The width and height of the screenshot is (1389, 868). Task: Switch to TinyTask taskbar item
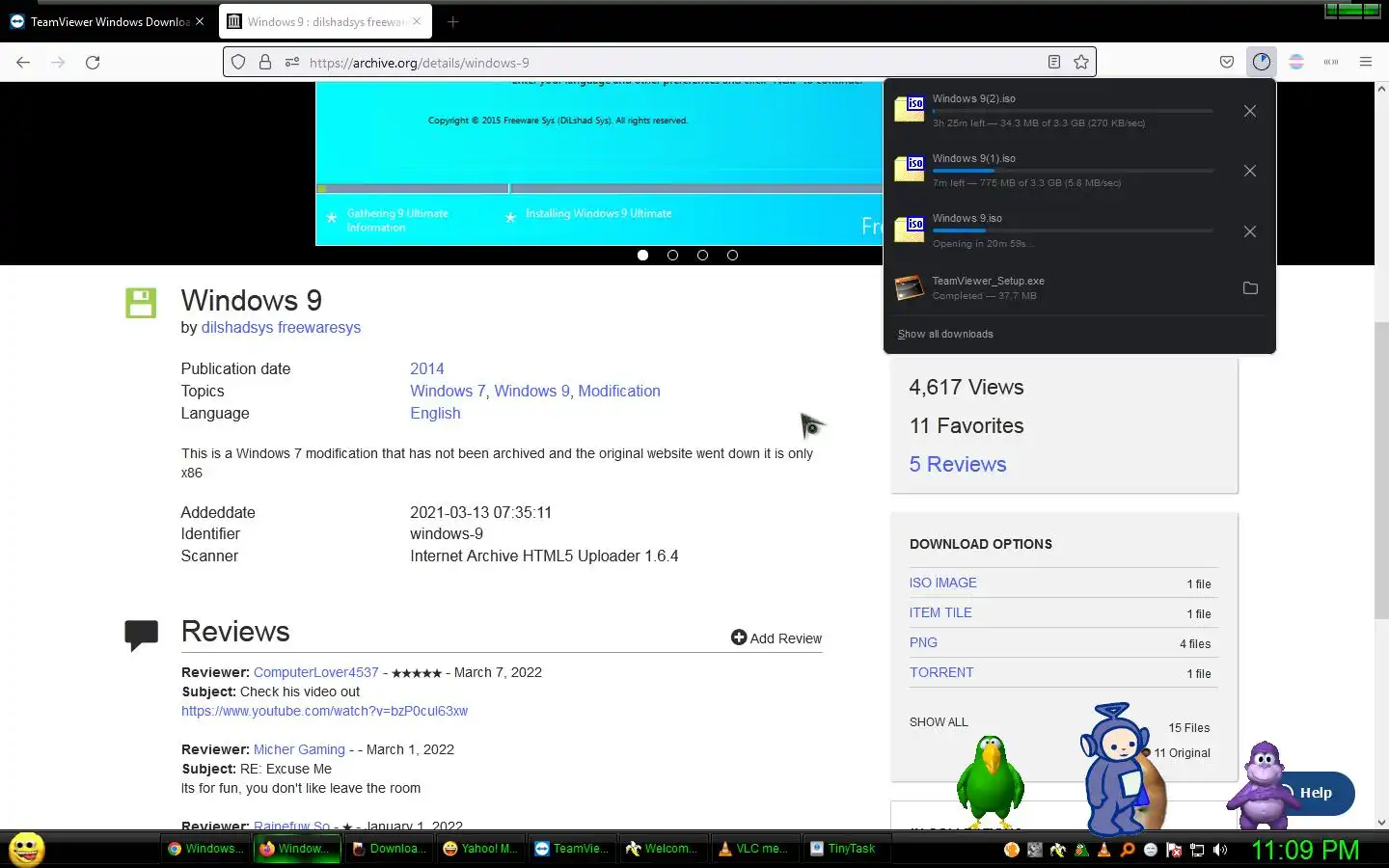845,849
